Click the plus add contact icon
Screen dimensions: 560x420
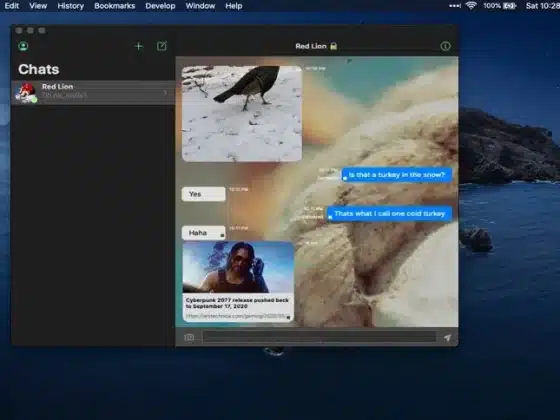139,46
